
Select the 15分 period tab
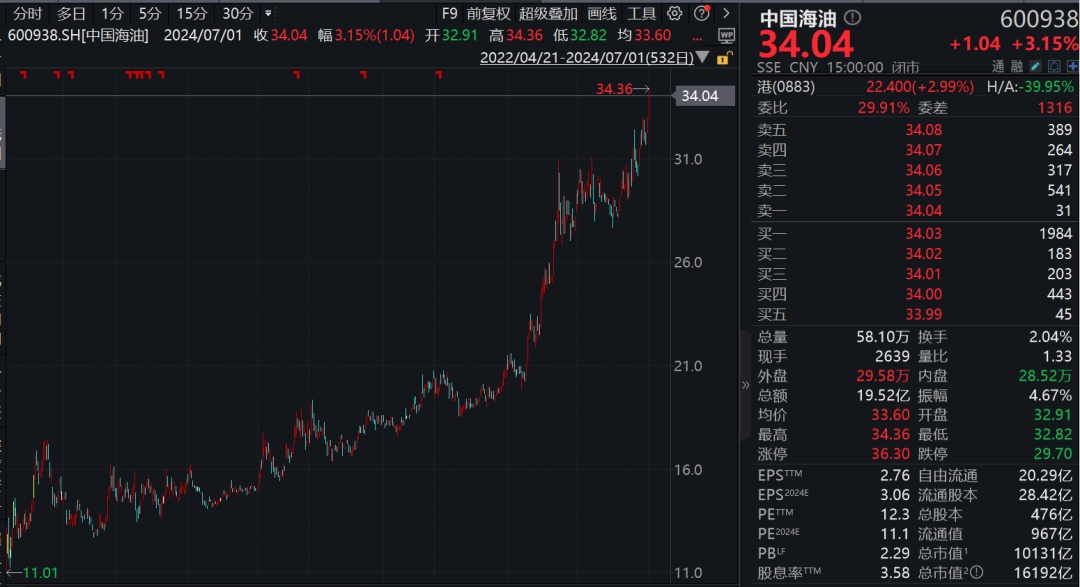[x=191, y=13]
